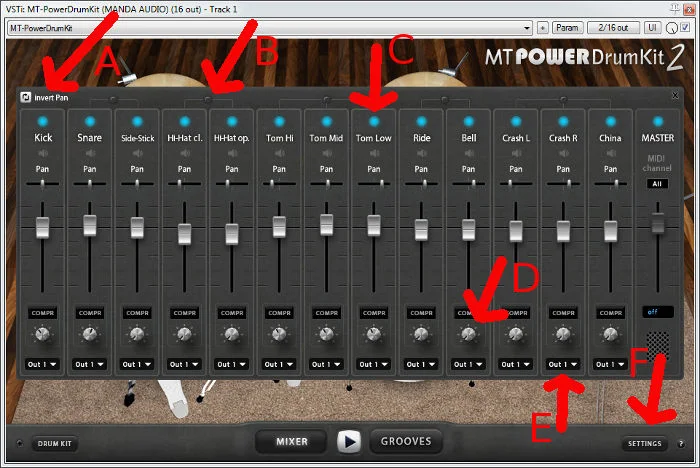Mute the Tom Low speaker icon

pyautogui.click(x=374, y=153)
